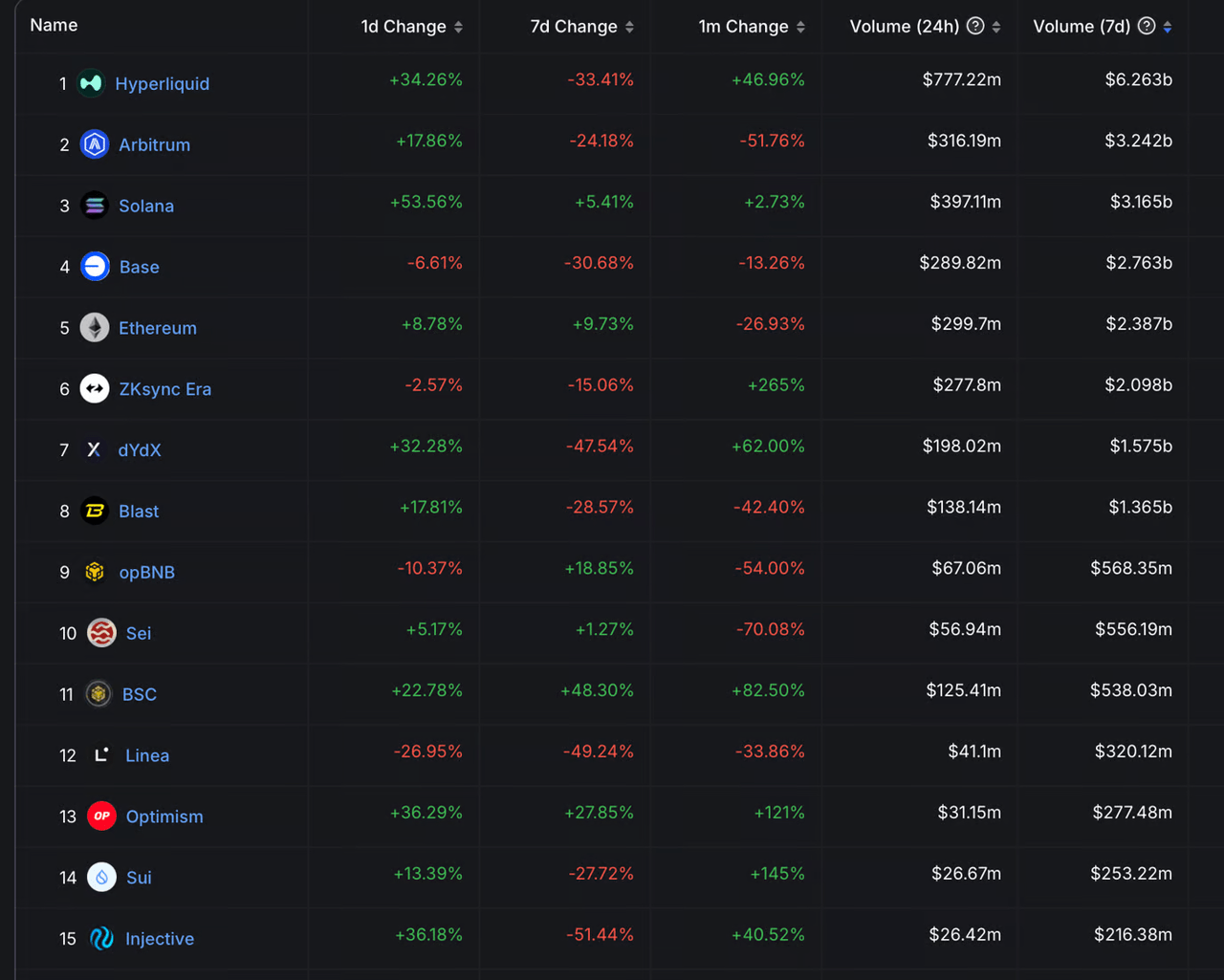Click the Solana logo icon
Screen dimensions: 1224x980
[95, 206]
